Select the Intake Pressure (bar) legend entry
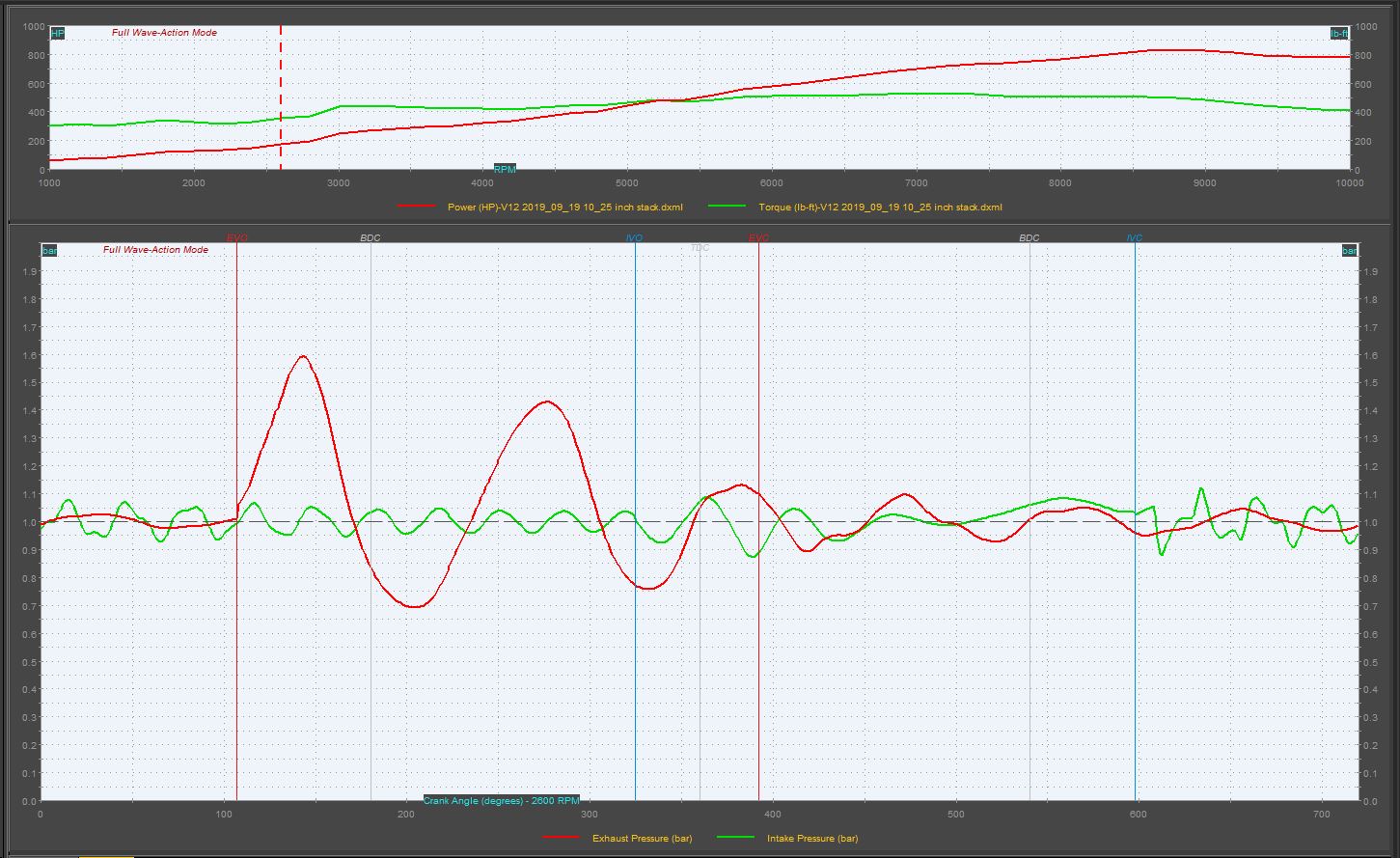 tap(811, 838)
